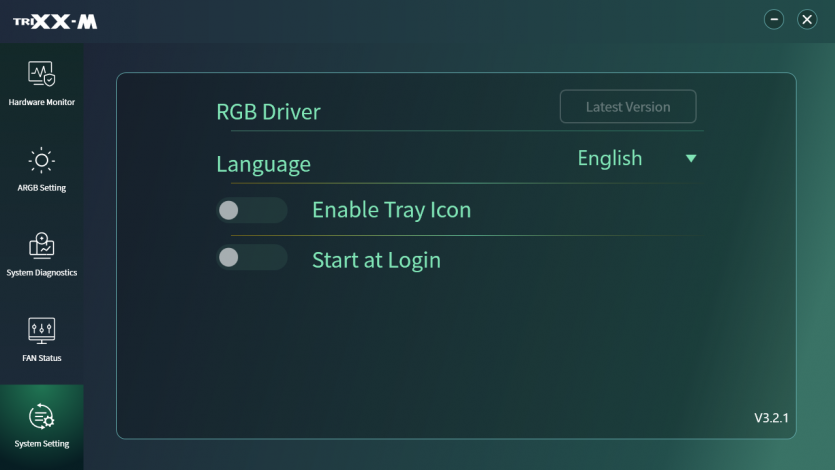Click the Language setting label
Screen dimensions: 835x470
coord(263,164)
